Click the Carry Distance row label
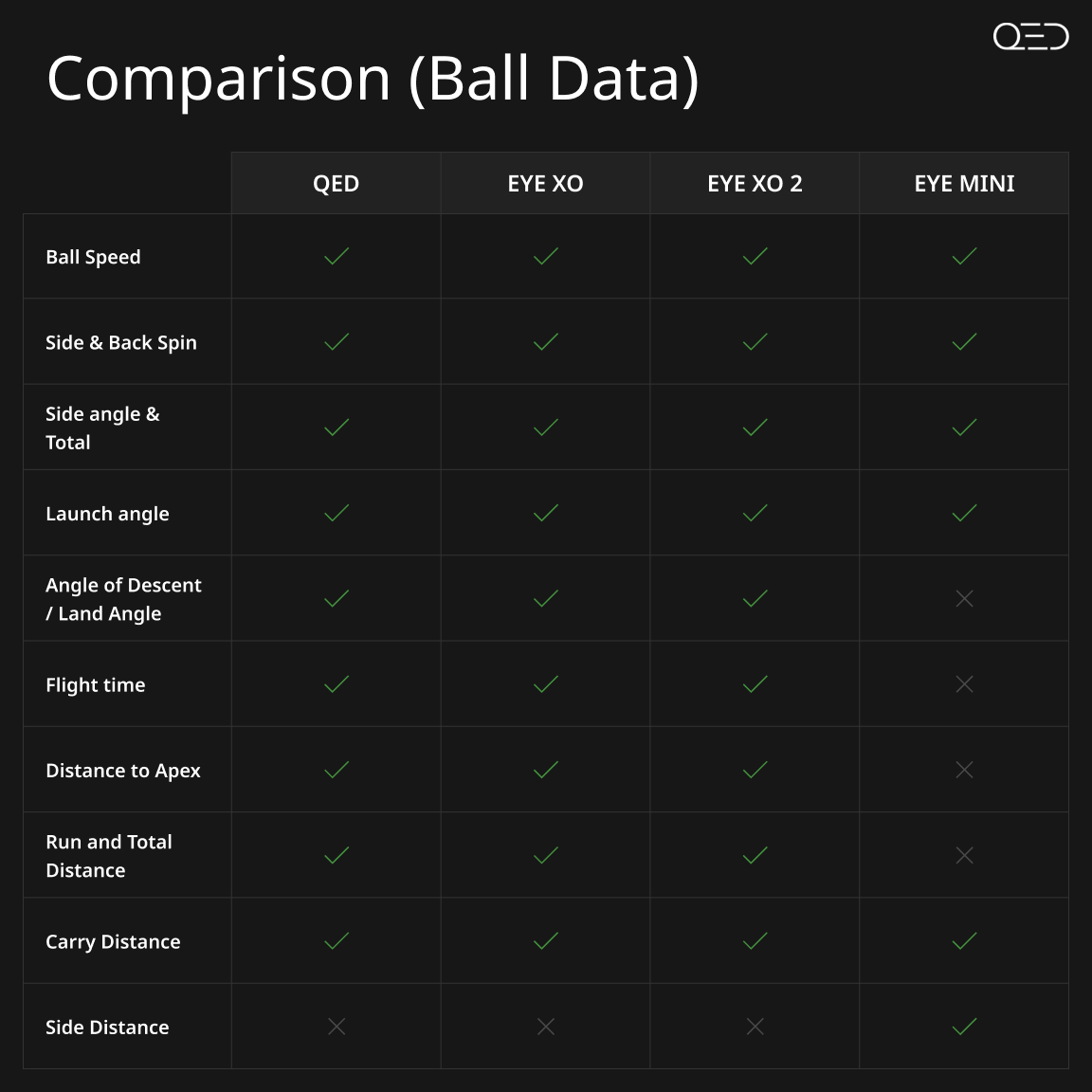Image resolution: width=1092 pixels, height=1092 pixels. (x=113, y=941)
